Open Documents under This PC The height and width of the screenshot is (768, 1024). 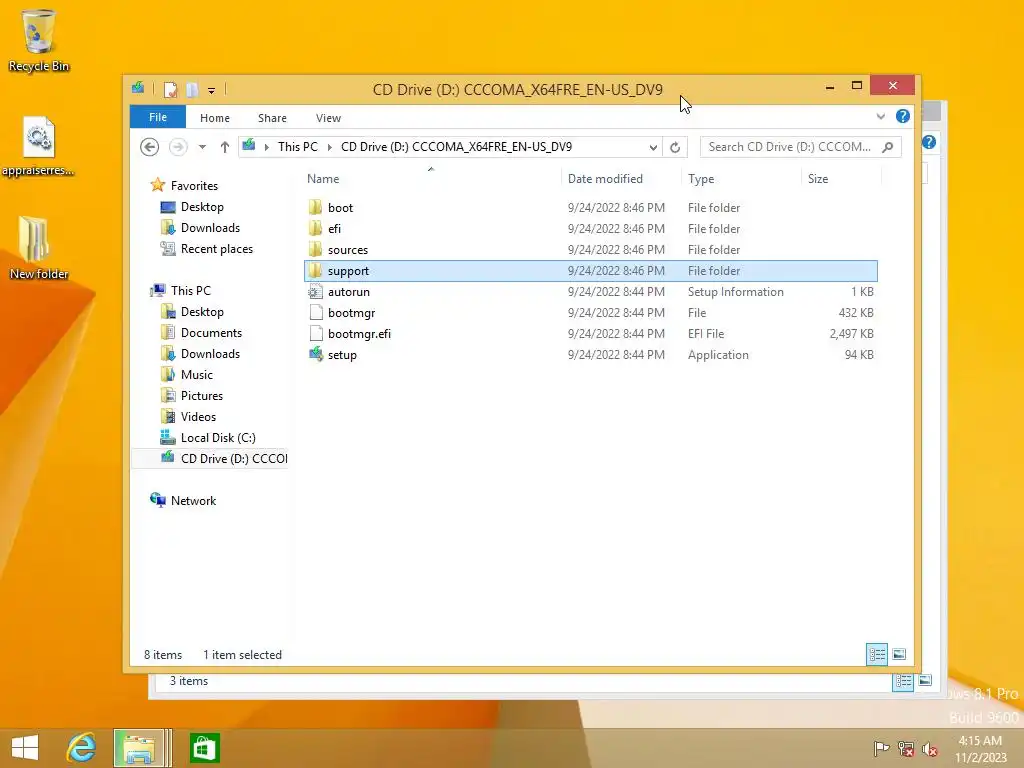pos(211,333)
